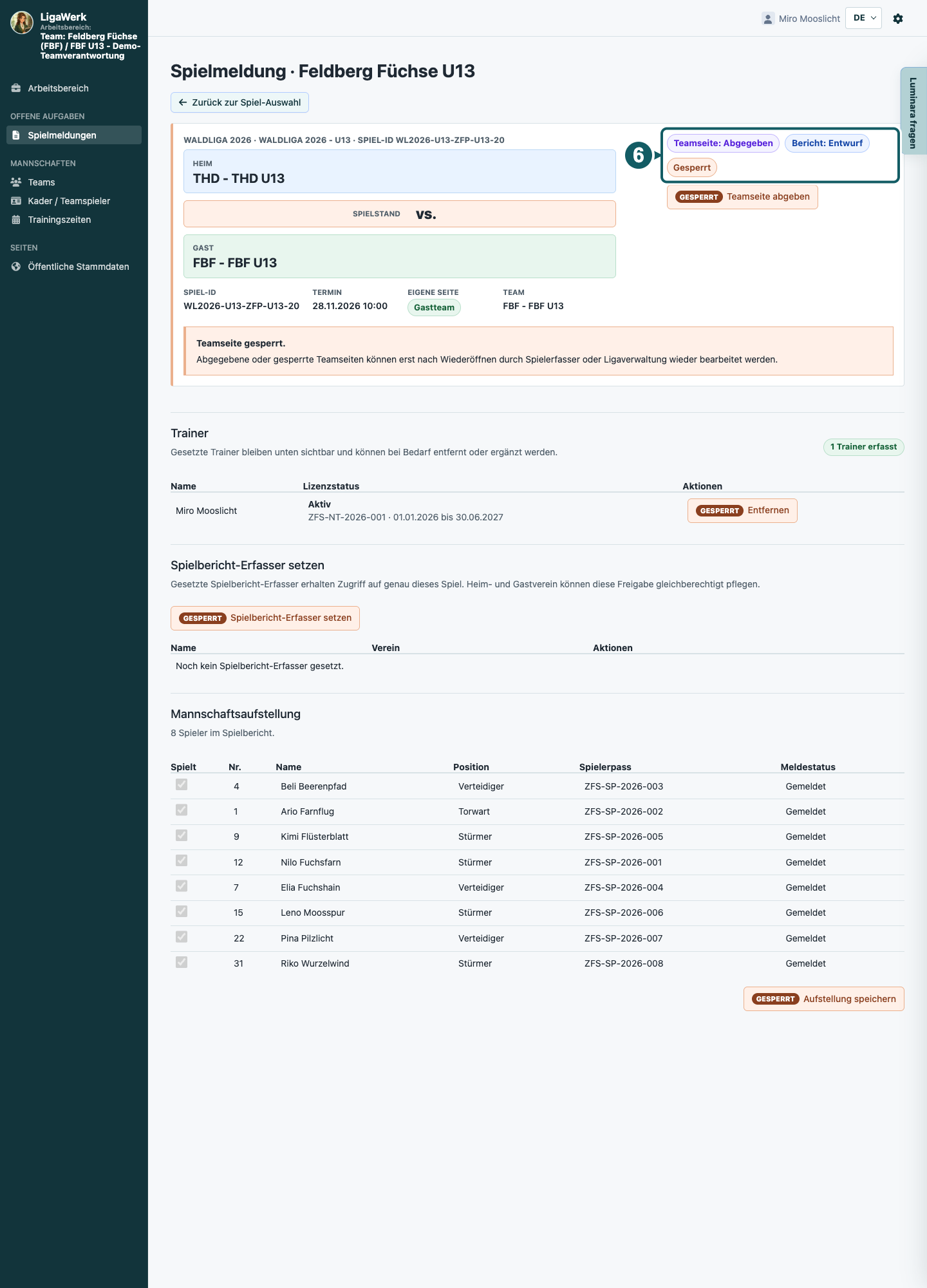The image size is (927, 1288).
Task: Click the Kader / Teamspieler card icon
Action: [x=16, y=201]
